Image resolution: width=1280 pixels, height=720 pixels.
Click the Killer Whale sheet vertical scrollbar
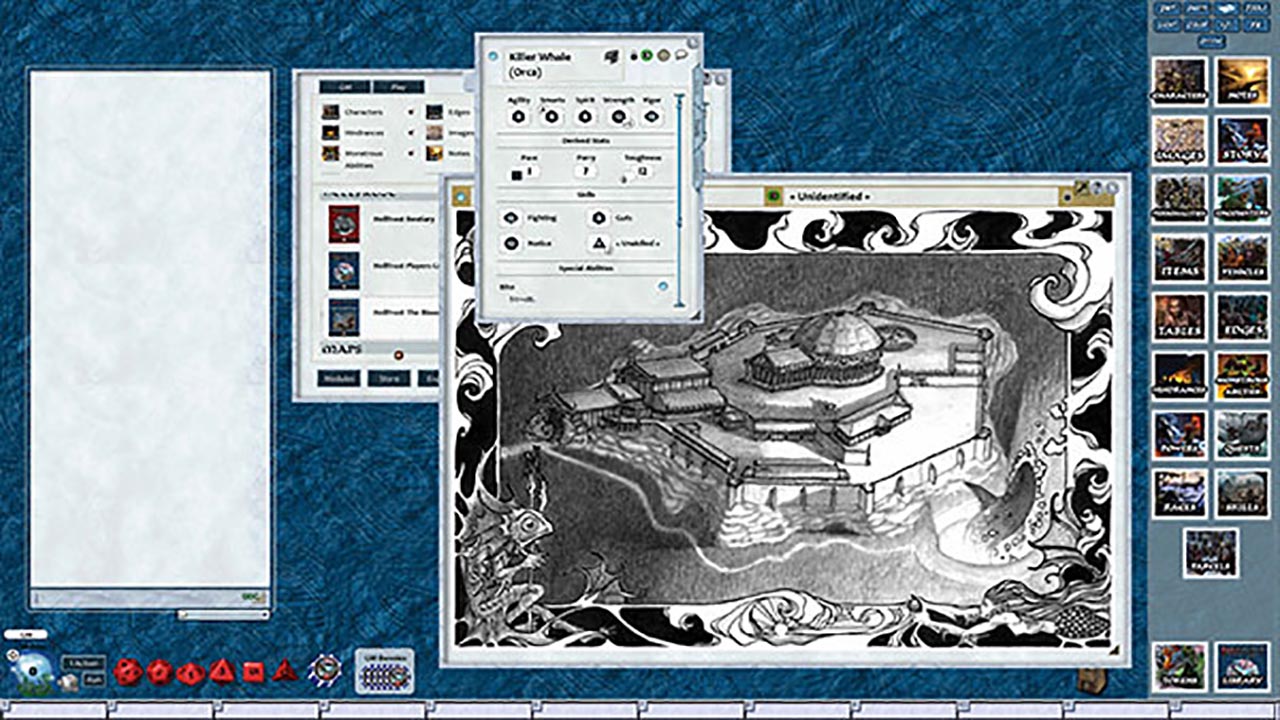(680, 200)
